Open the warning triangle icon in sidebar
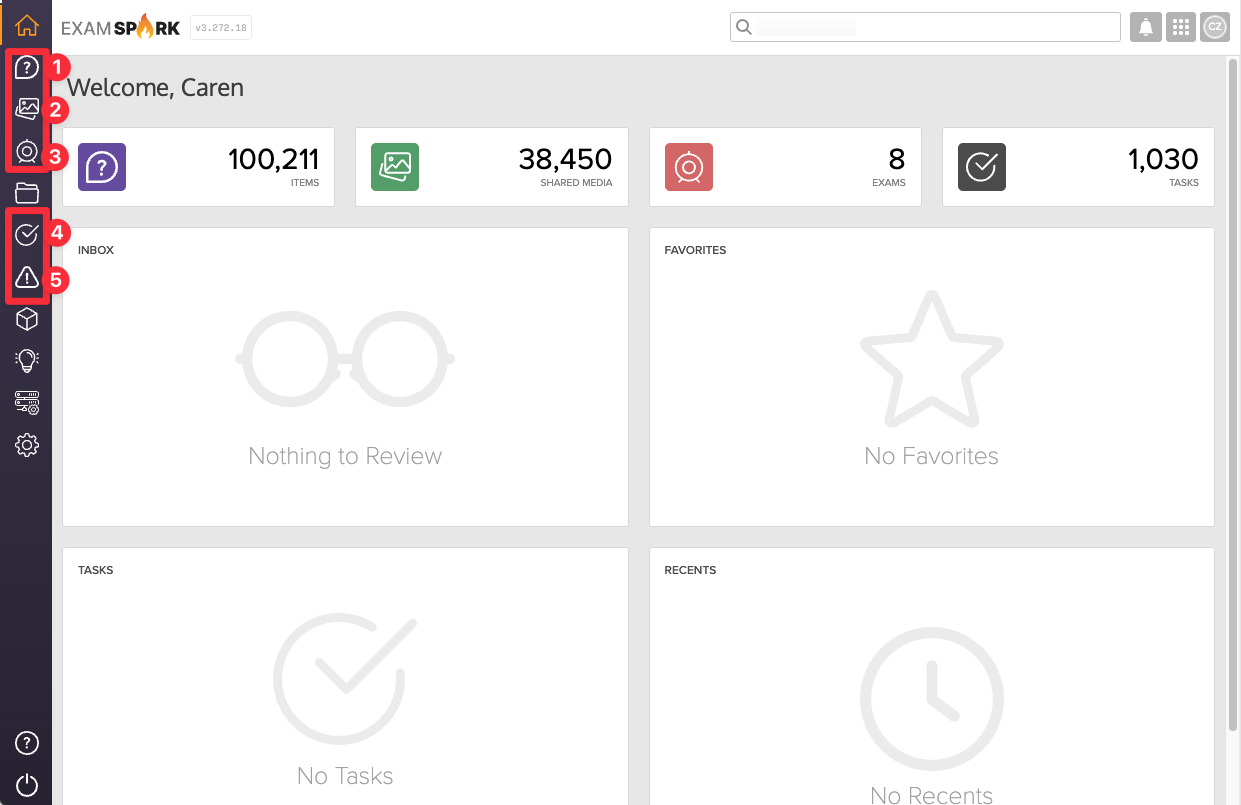Image resolution: width=1241 pixels, height=805 pixels. (27, 277)
